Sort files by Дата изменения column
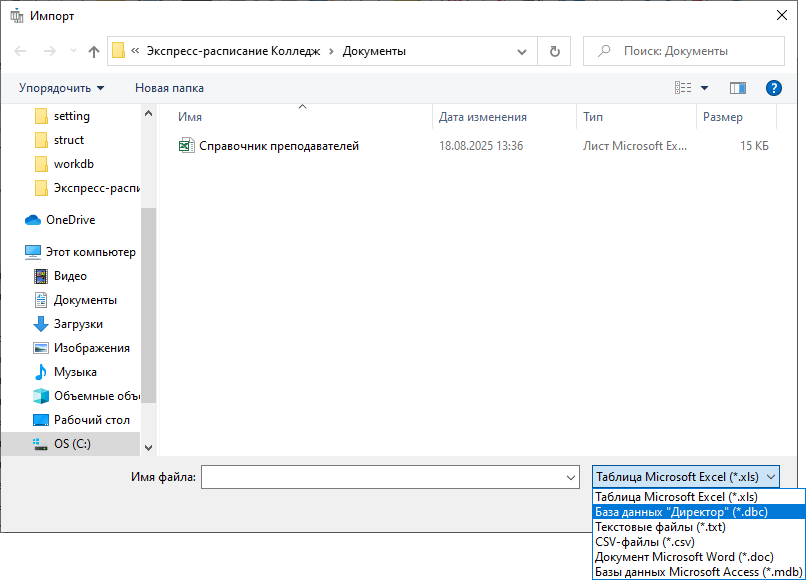This screenshot has width=806, height=580. pyautogui.click(x=482, y=117)
